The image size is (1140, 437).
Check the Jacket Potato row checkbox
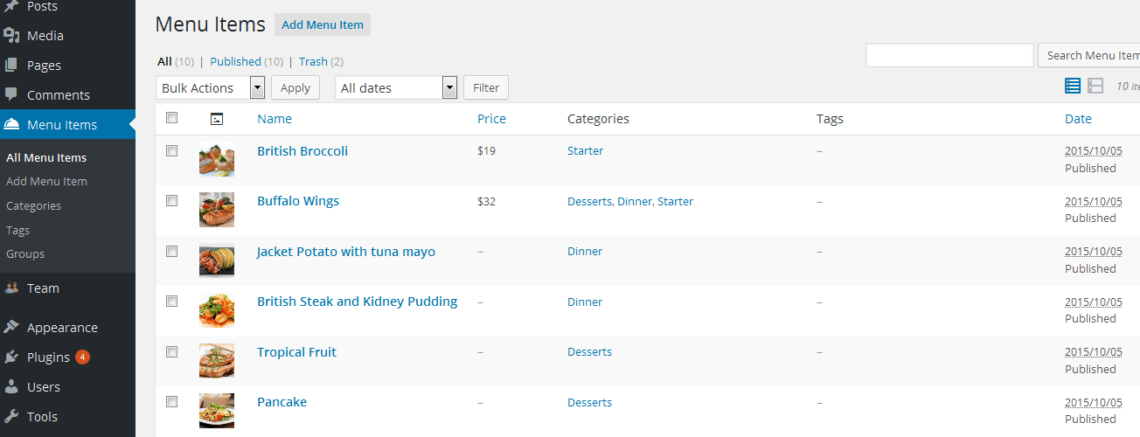[172, 252]
